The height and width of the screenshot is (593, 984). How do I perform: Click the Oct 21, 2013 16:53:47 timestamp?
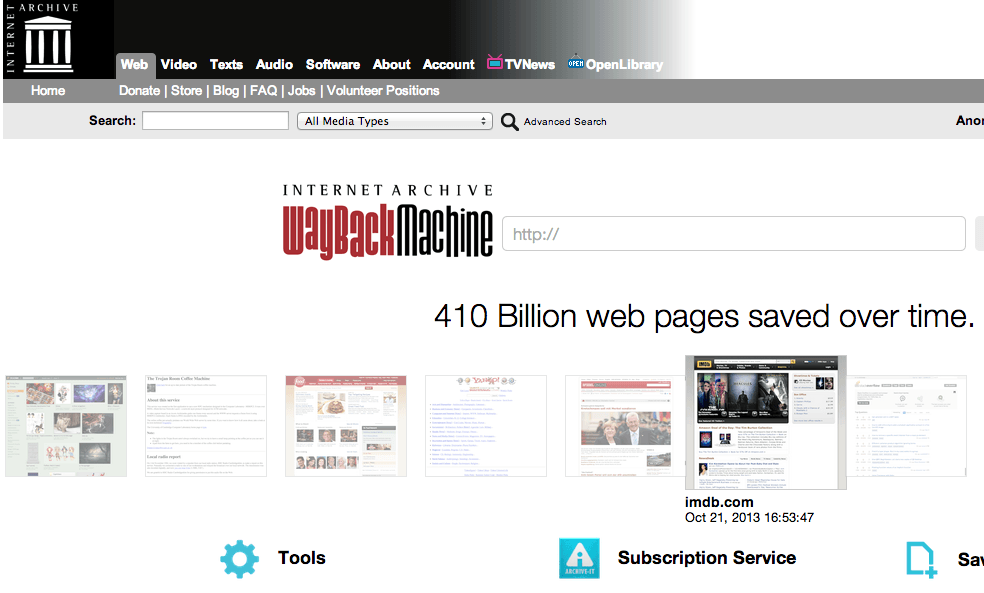click(749, 518)
